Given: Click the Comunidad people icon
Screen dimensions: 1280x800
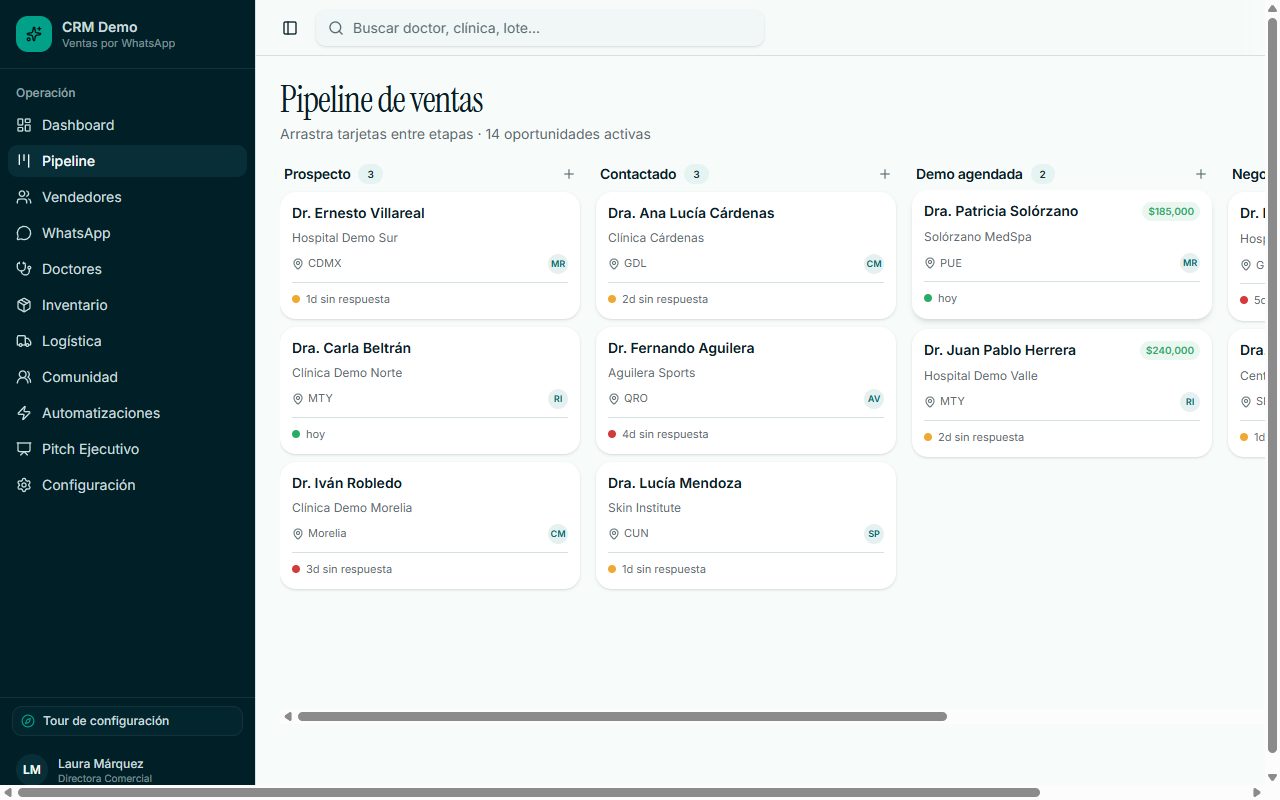Looking at the screenshot, I should 24,377.
